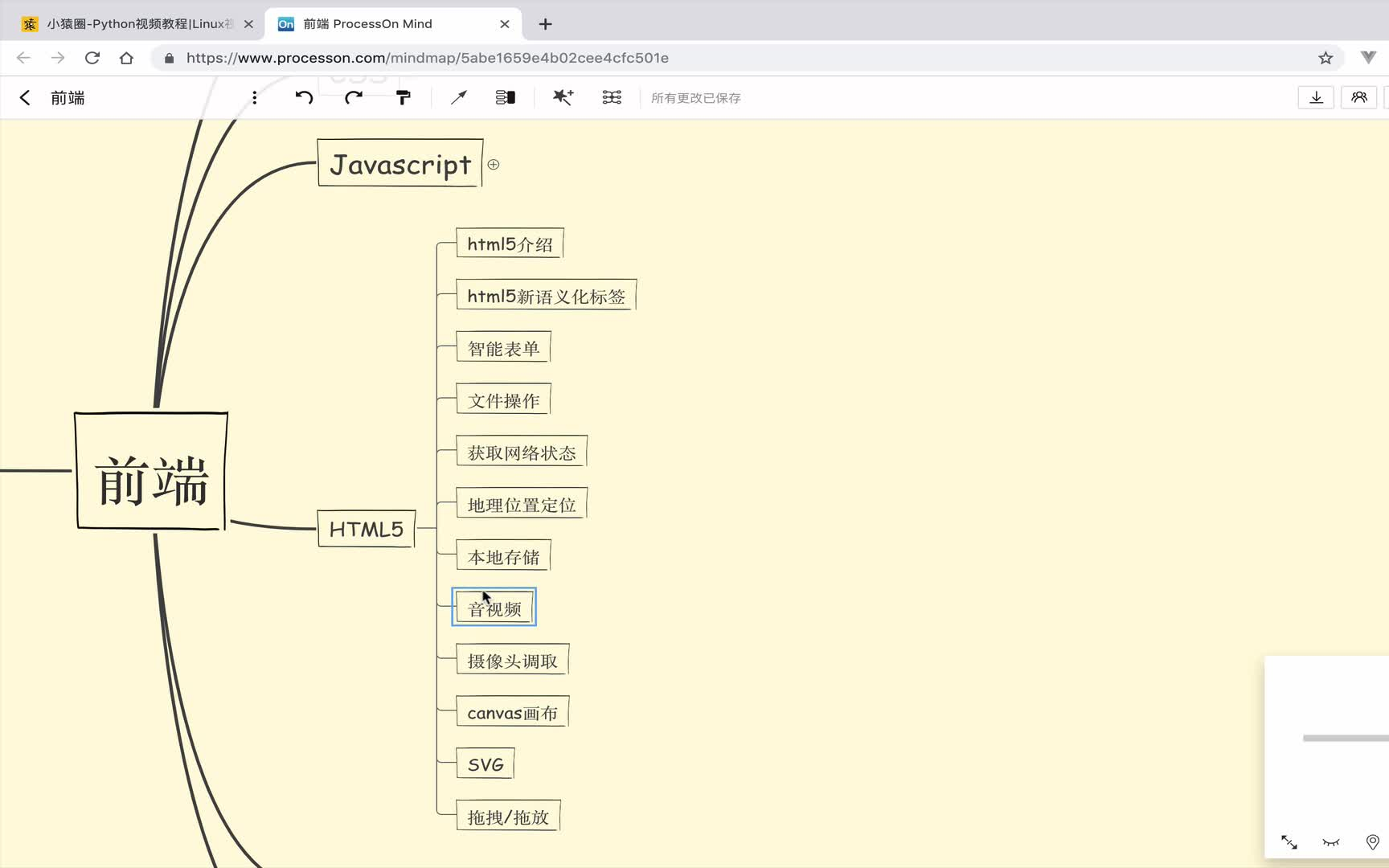The height and width of the screenshot is (868, 1389).
Task: Select the 文件操作 node
Action: (503, 399)
